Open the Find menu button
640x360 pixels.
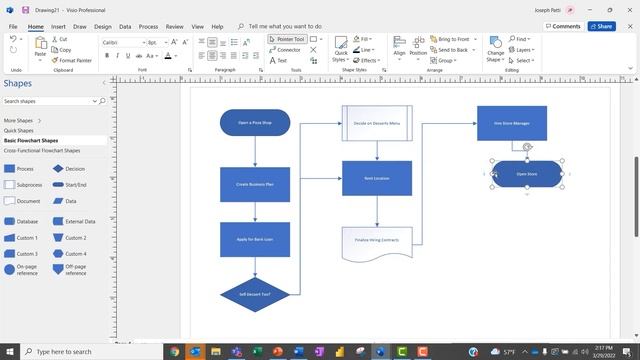(520, 39)
